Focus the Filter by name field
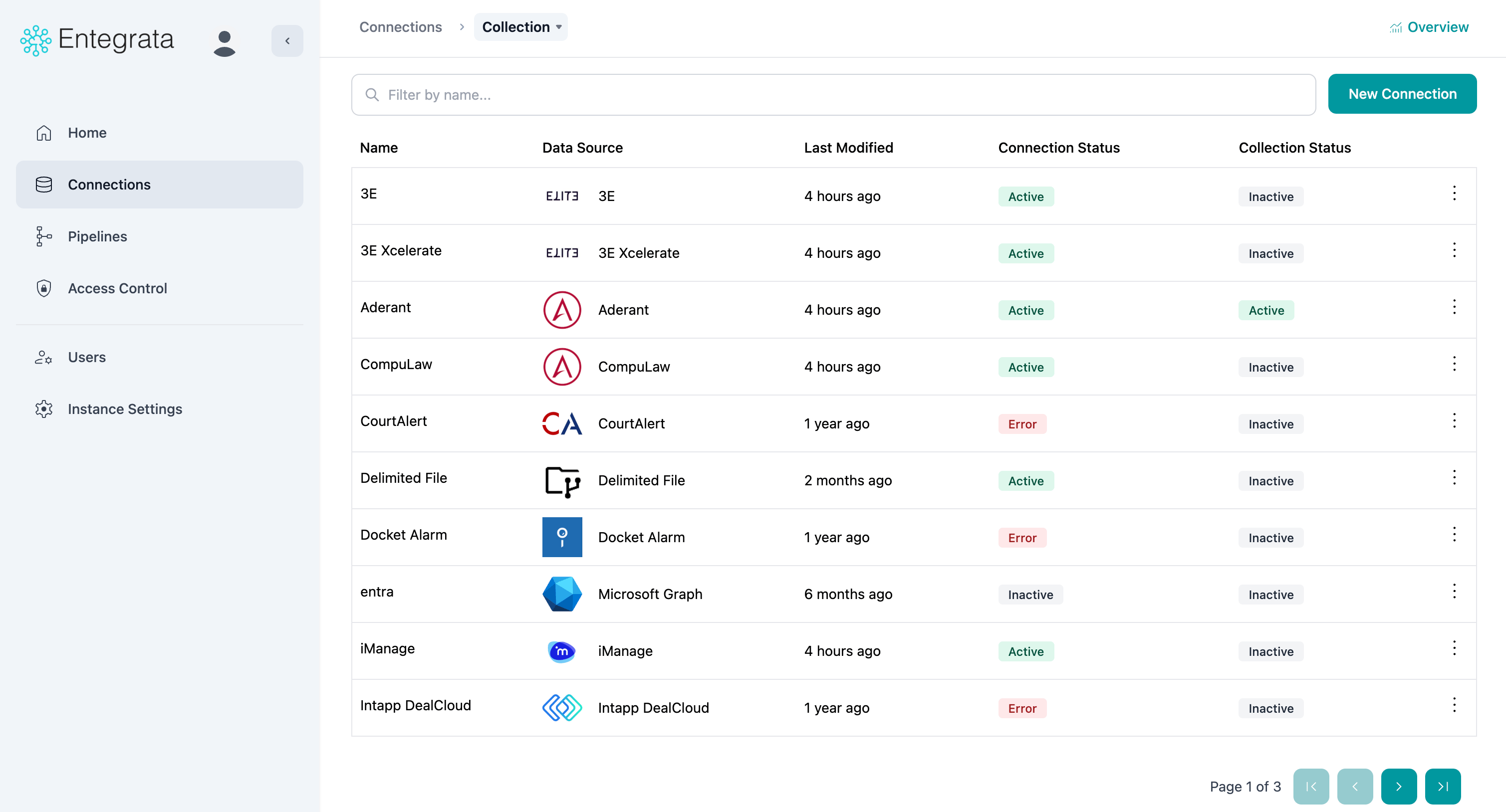 (833, 95)
